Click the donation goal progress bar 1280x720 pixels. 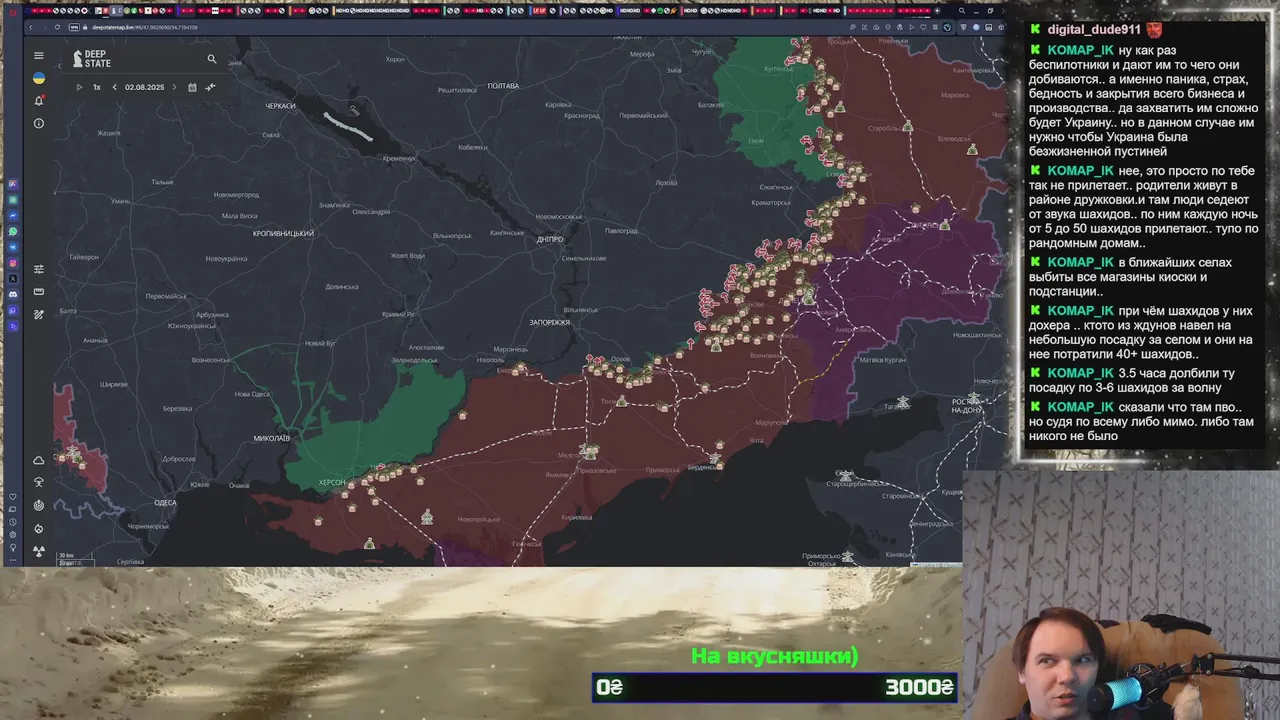pyautogui.click(x=775, y=687)
